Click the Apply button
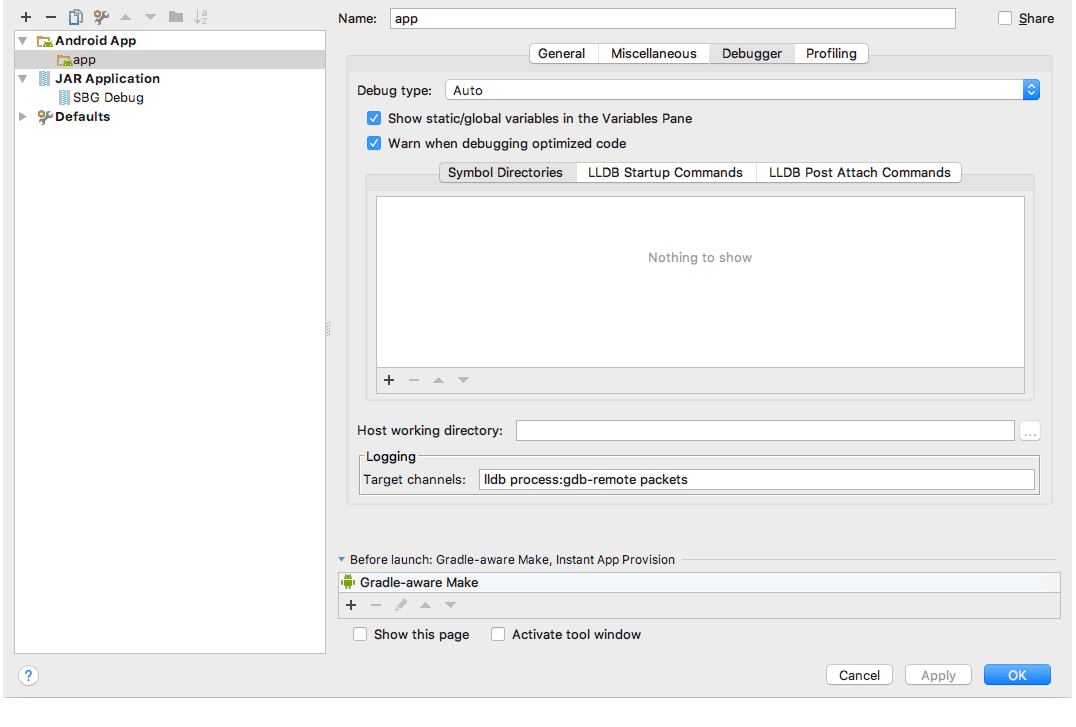This screenshot has height=727, width=1076. click(938, 676)
